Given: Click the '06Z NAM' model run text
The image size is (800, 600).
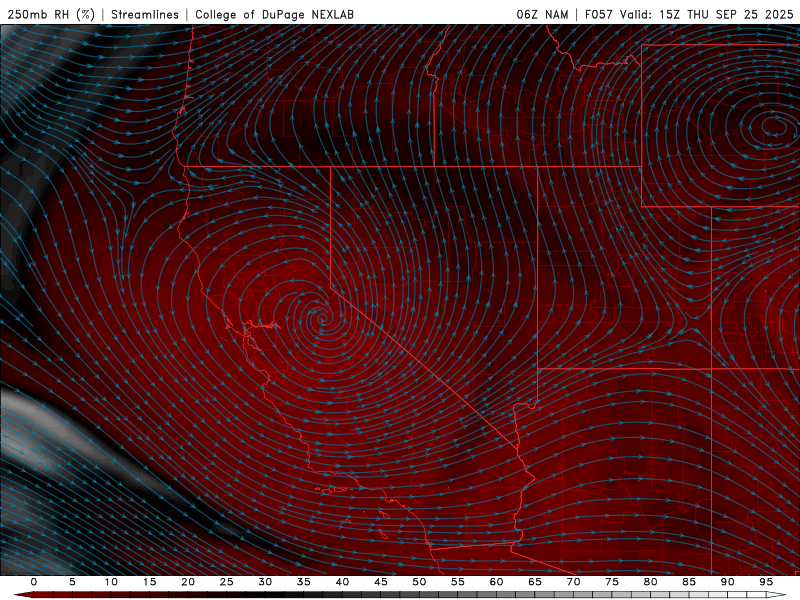Looking at the screenshot, I should 542,14.
